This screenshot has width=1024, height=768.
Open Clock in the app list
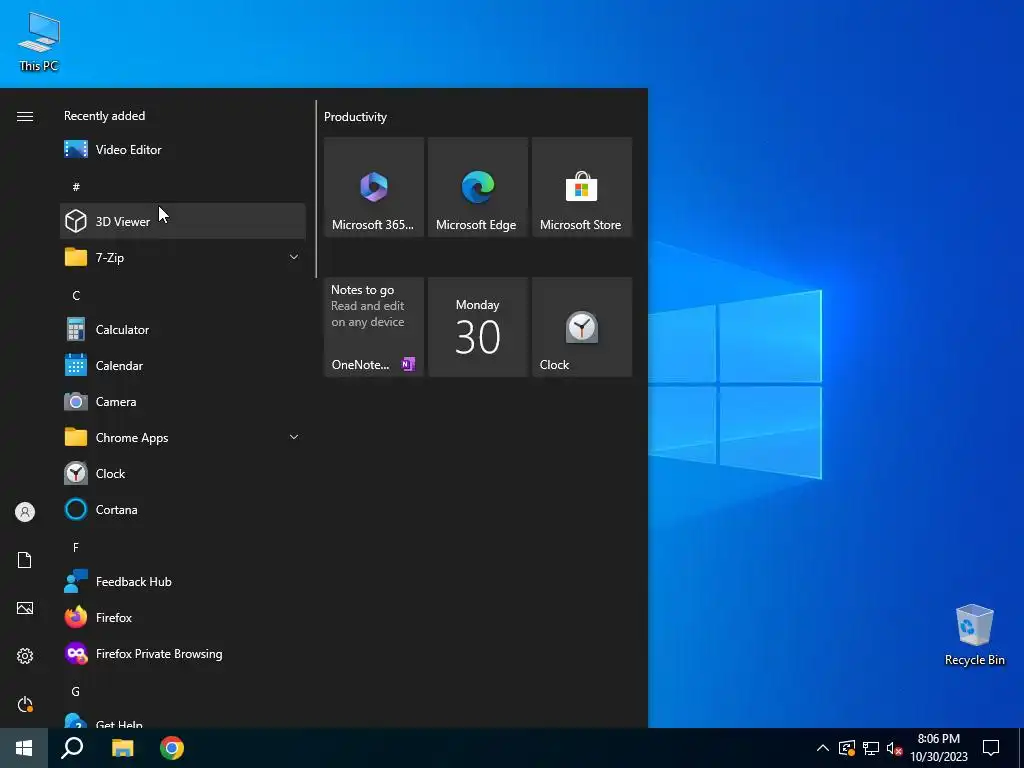pos(182,473)
